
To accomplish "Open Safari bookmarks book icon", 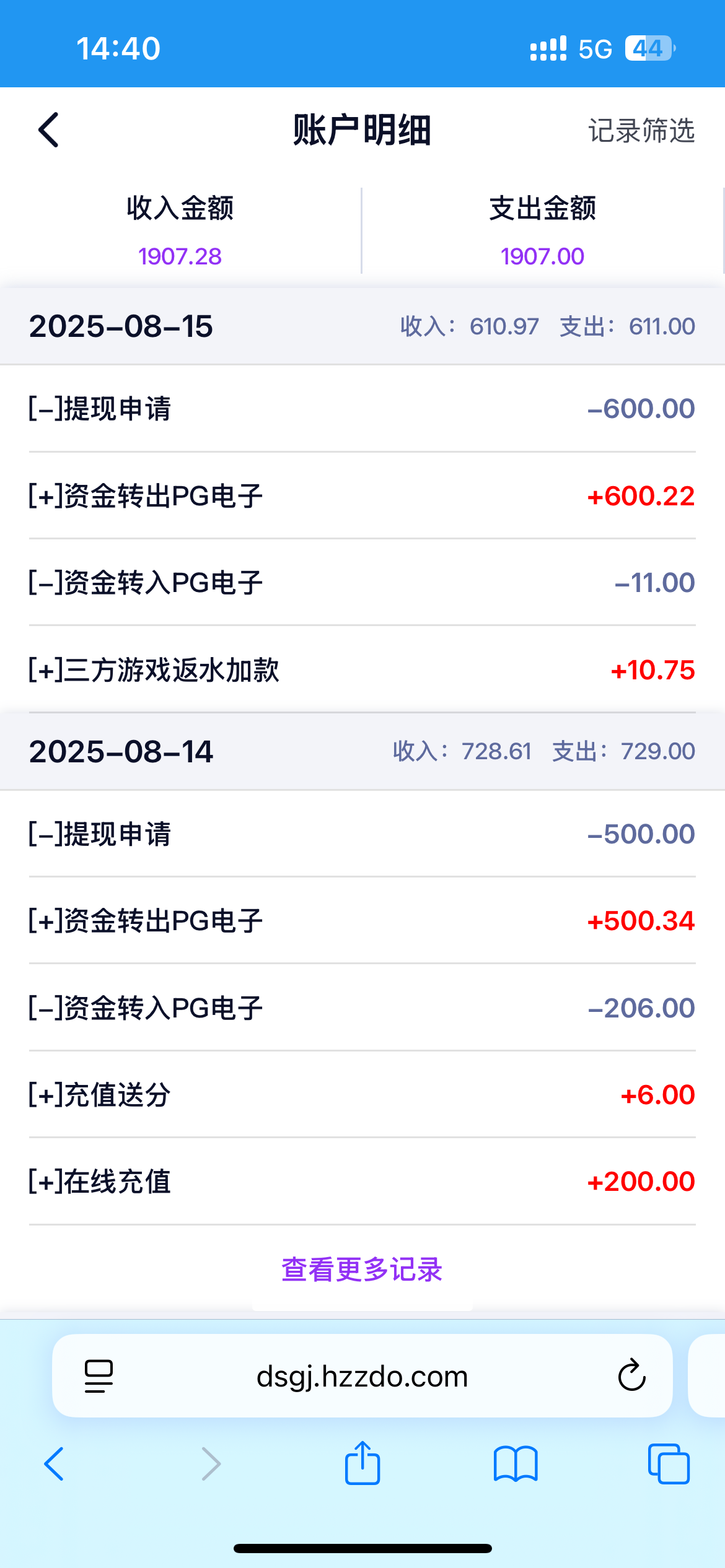I will coord(516,1465).
